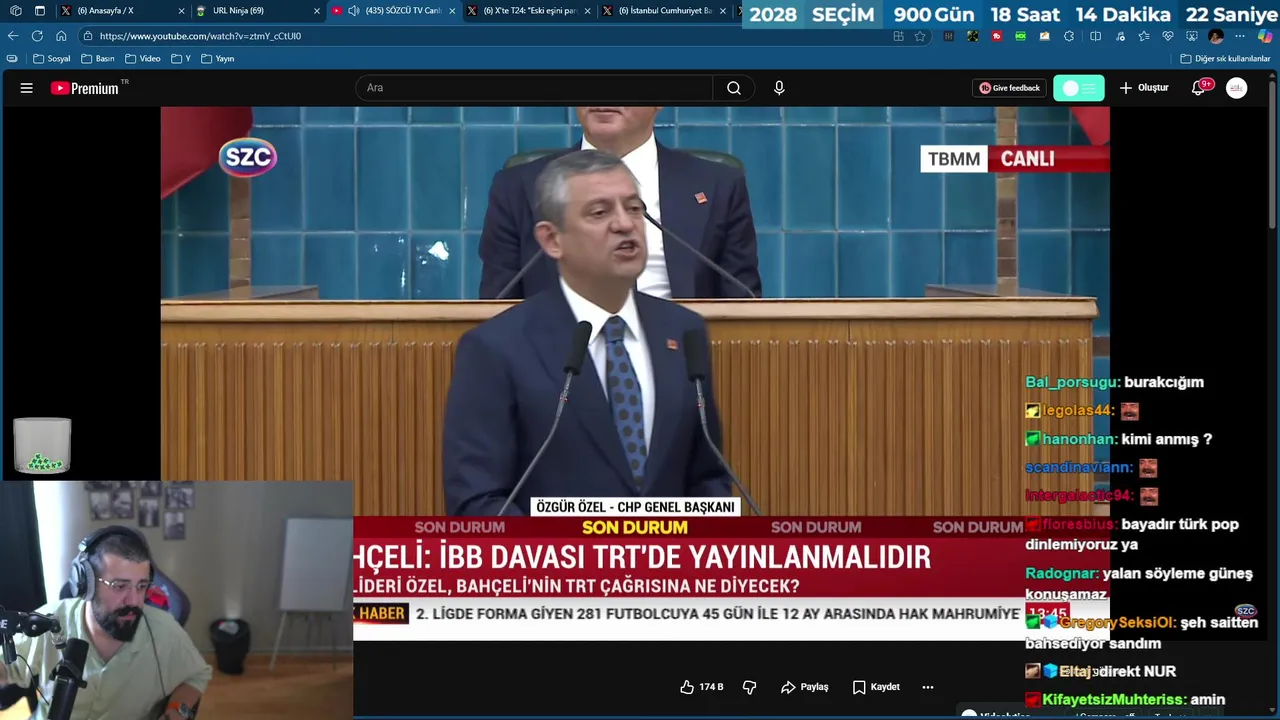Viewport: 1280px width, 720px height.
Task: Expand the Video bookmarks folder
Action: (143, 59)
